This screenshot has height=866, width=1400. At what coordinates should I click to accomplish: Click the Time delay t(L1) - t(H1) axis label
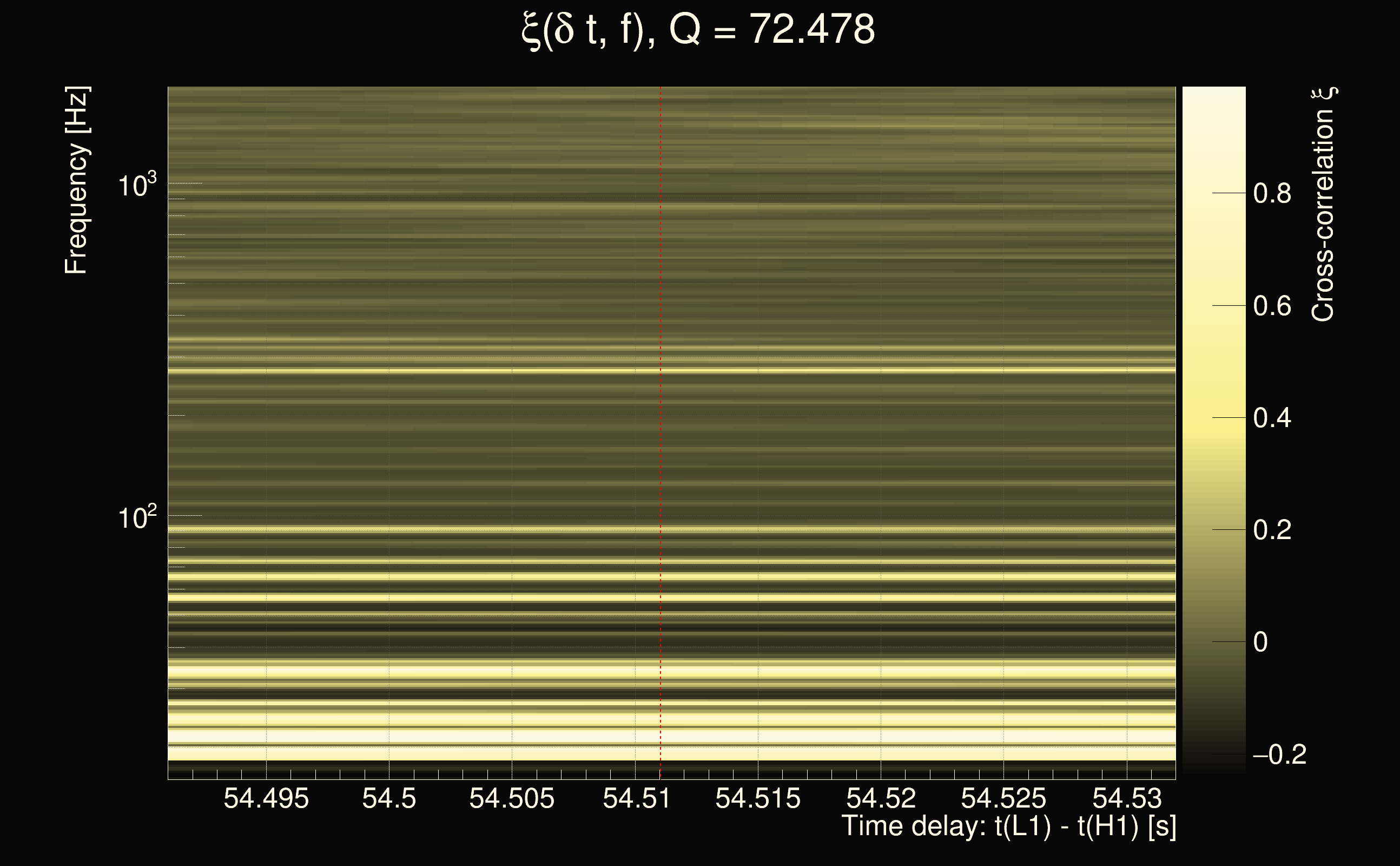pyautogui.click(x=1008, y=826)
